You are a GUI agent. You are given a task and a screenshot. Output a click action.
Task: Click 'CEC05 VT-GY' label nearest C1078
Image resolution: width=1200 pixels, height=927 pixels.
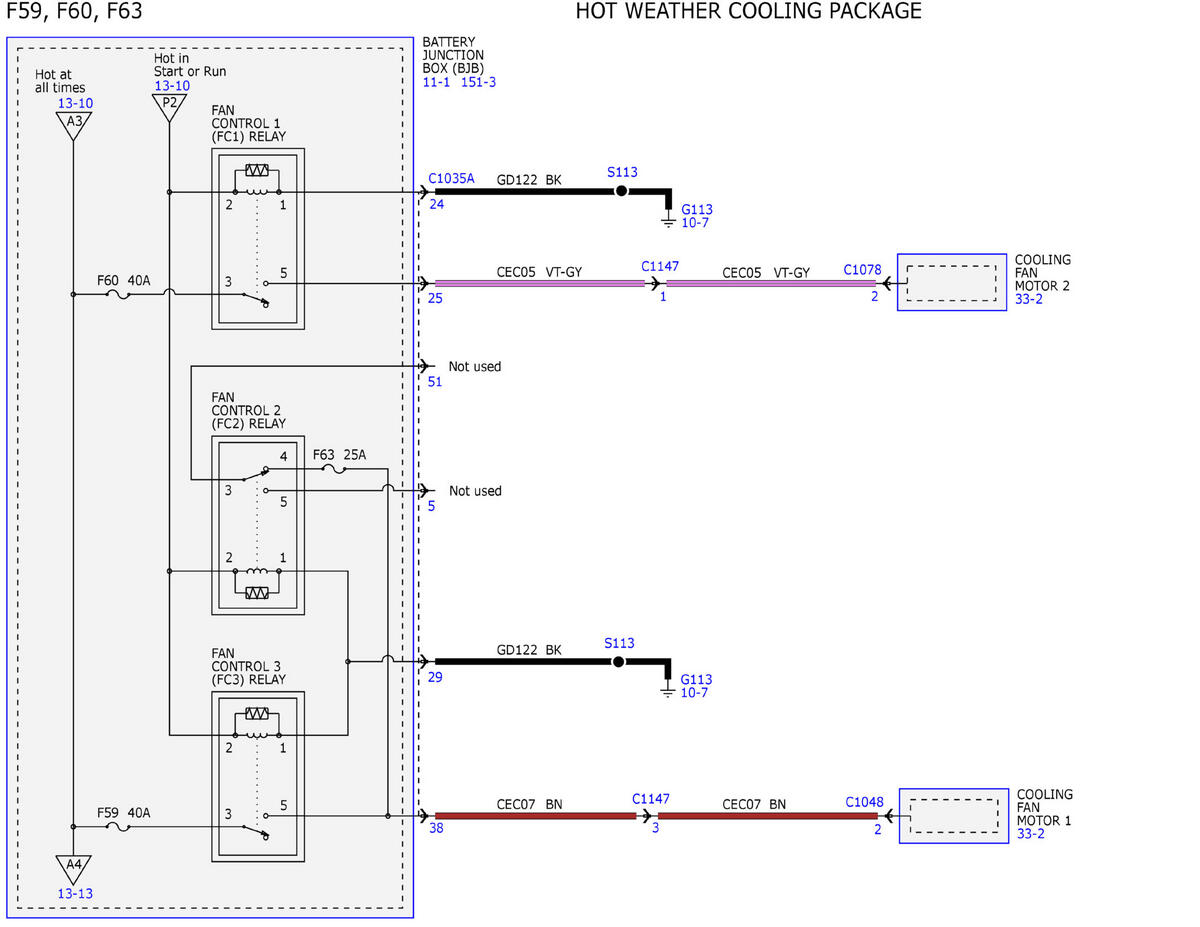[x=766, y=271]
